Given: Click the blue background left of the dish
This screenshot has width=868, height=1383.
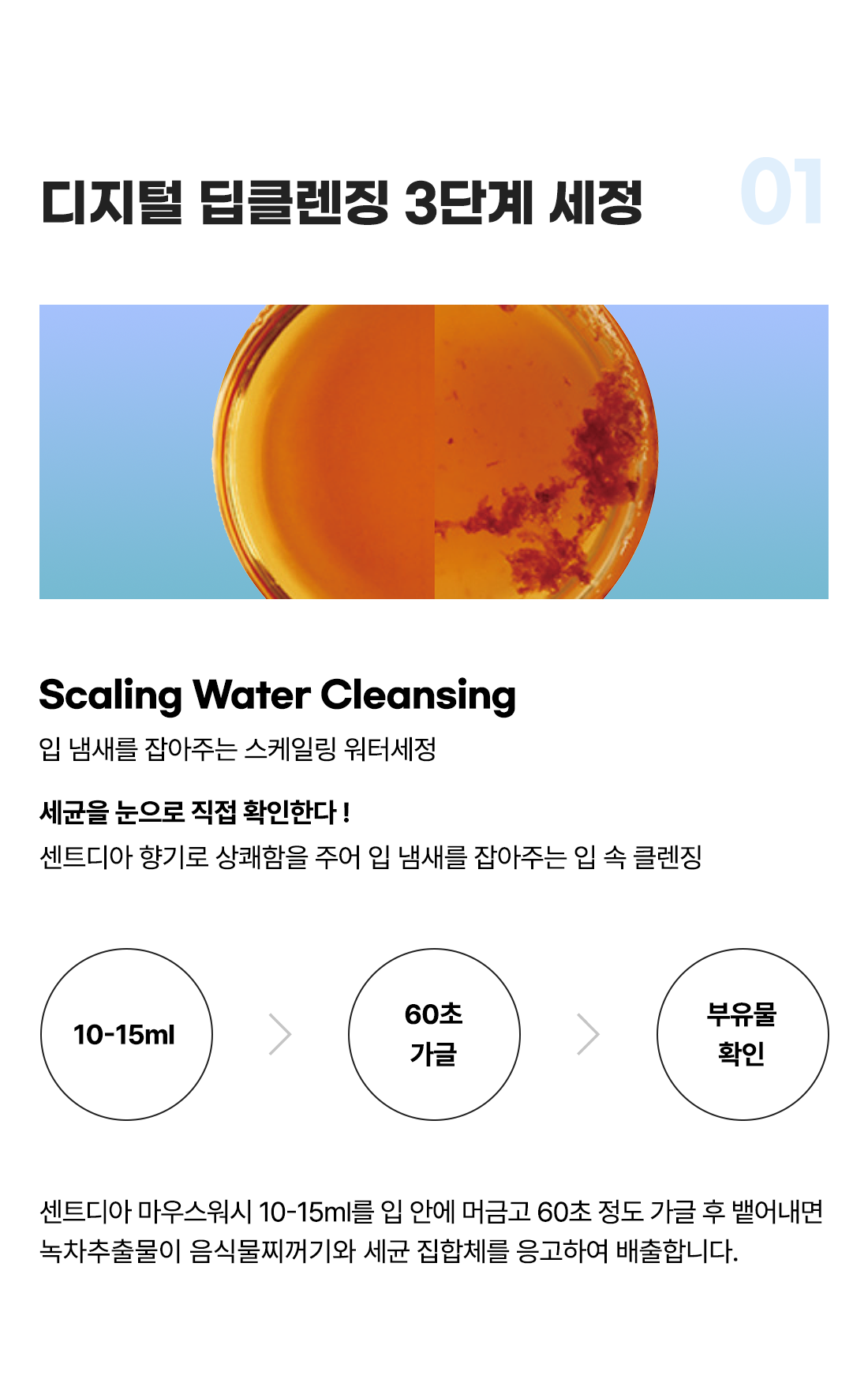Looking at the screenshot, I should tap(118, 452).
